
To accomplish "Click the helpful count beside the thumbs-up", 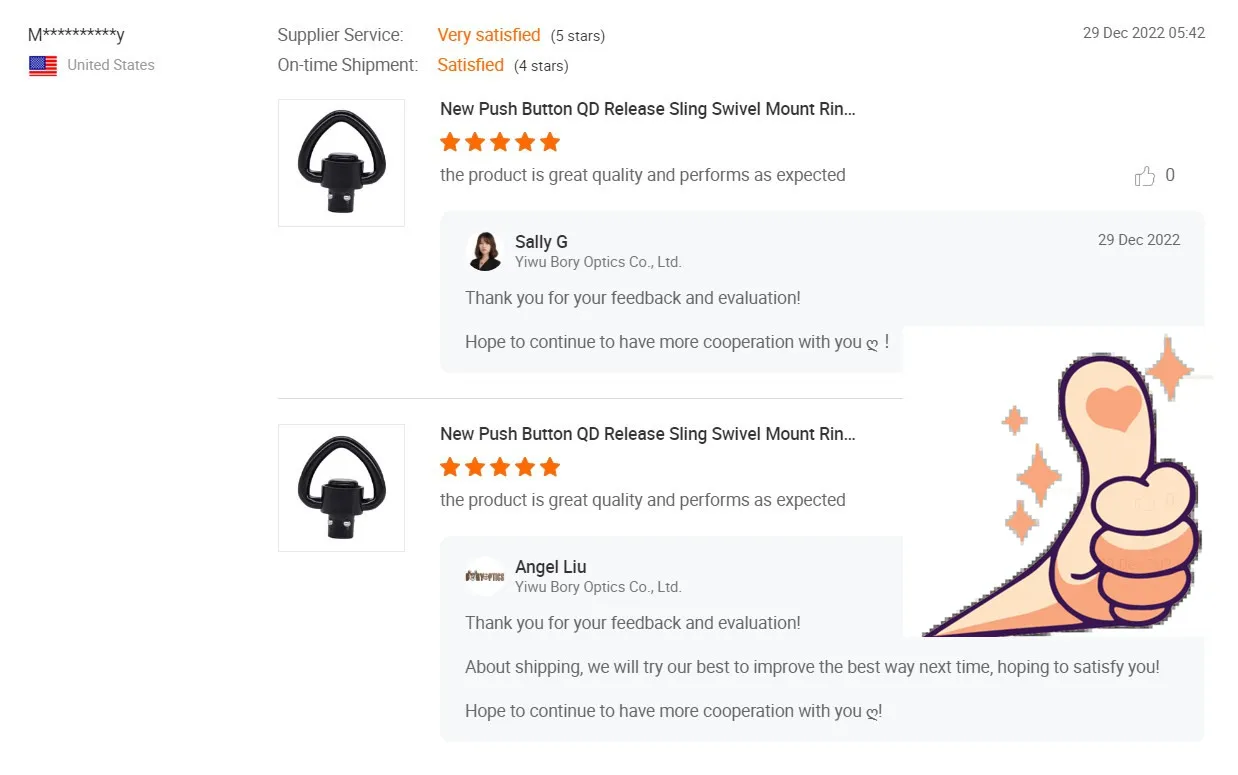I will point(1170,176).
